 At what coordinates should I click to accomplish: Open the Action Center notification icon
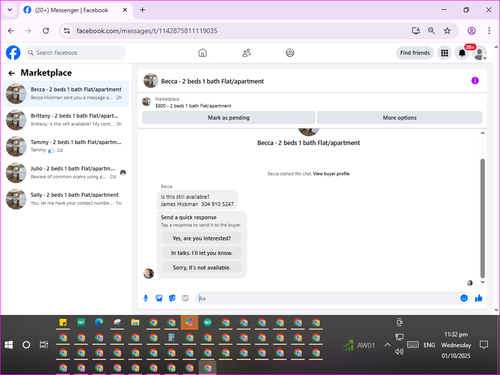click(484, 345)
